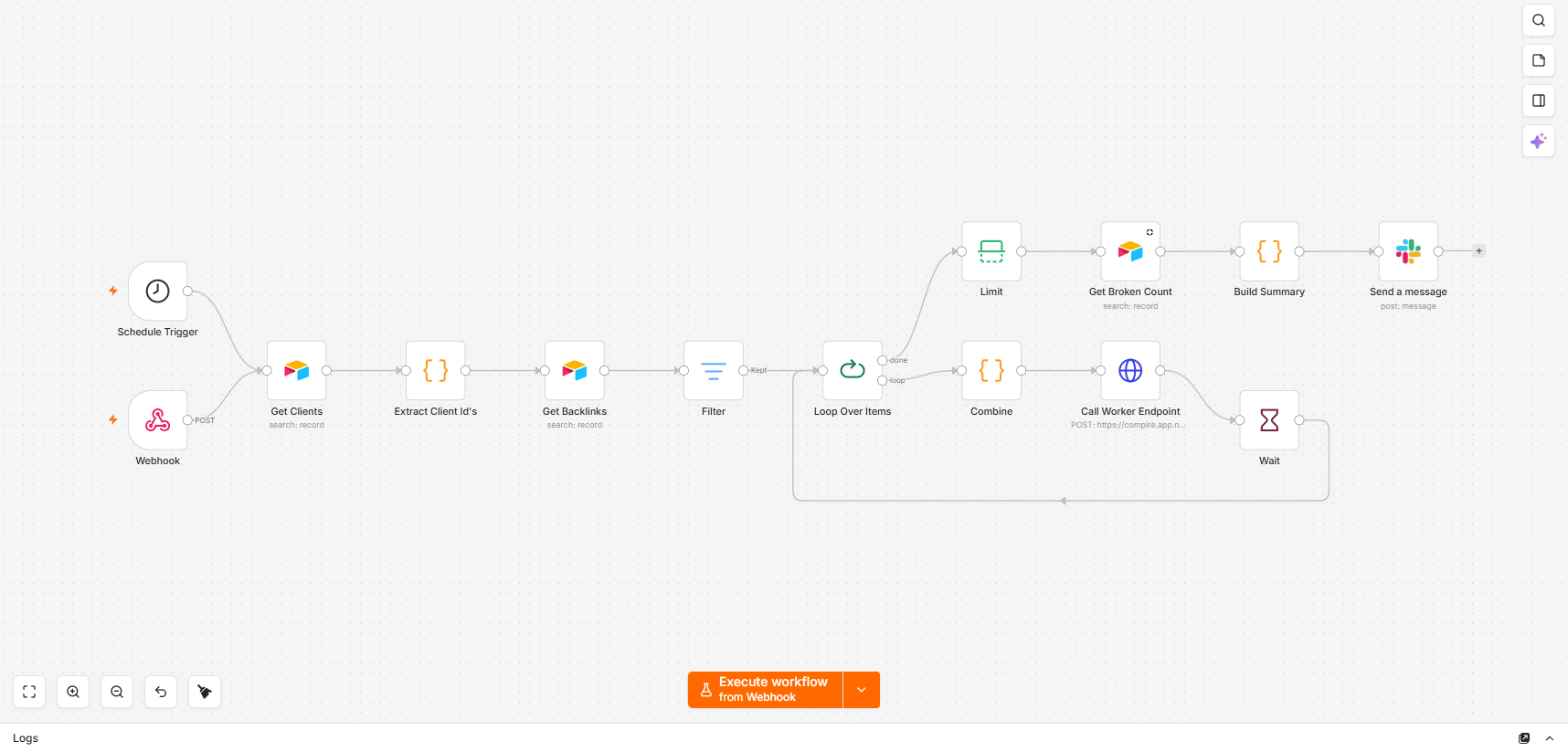1568x752 pixels.
Task: Reset the canvas zoom level
Action: [x=161, y=692]
